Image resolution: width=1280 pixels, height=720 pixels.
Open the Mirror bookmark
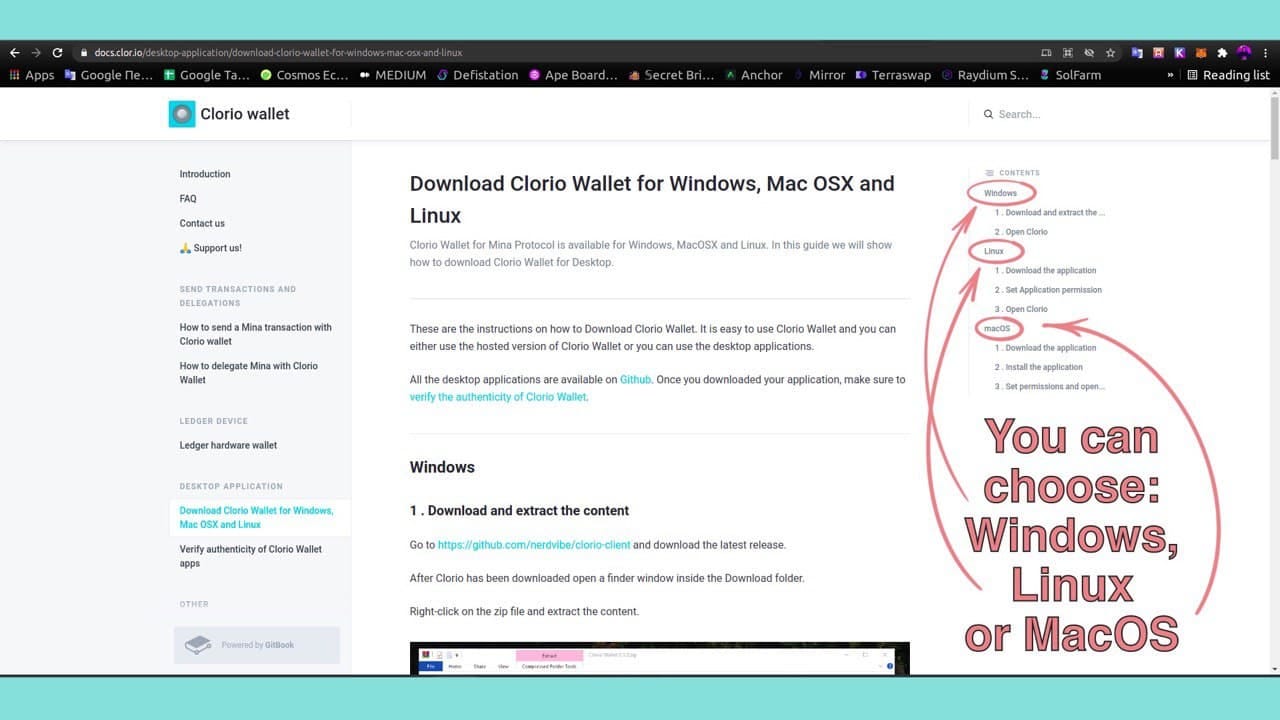(x=819, y=75)
